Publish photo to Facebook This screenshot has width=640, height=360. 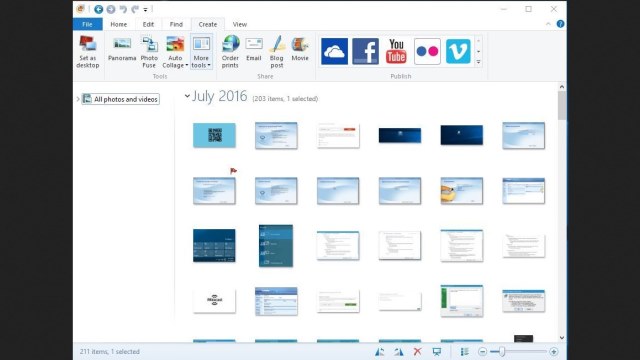point(365,51)
